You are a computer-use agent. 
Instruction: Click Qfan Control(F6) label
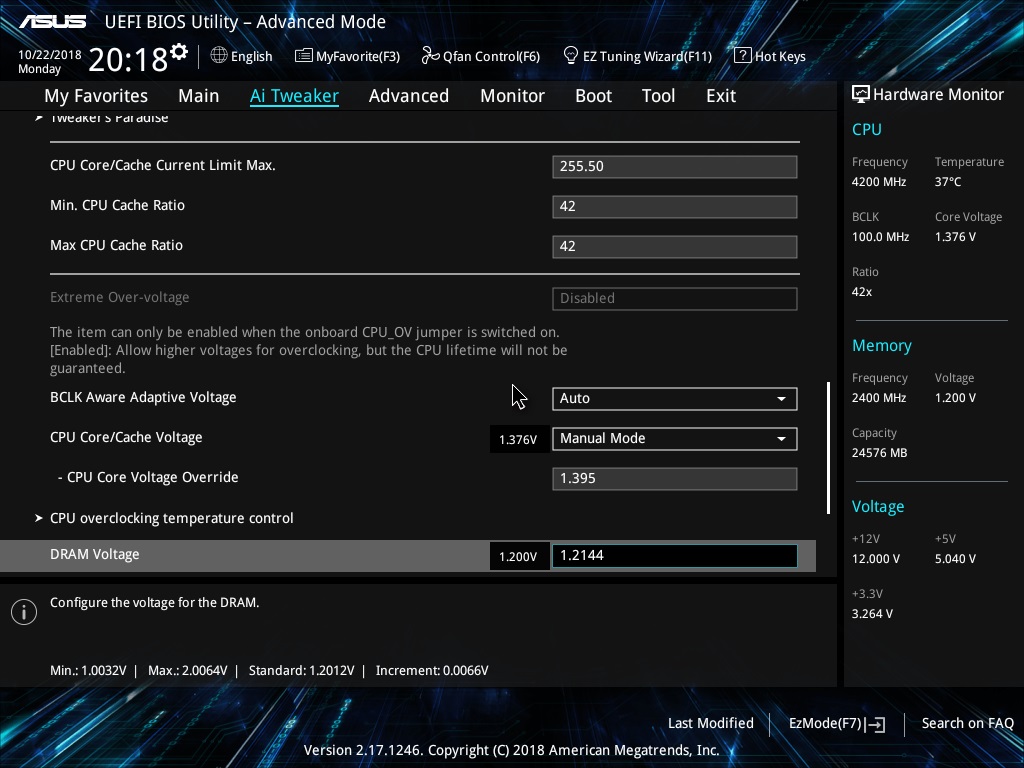click(491, 56)
